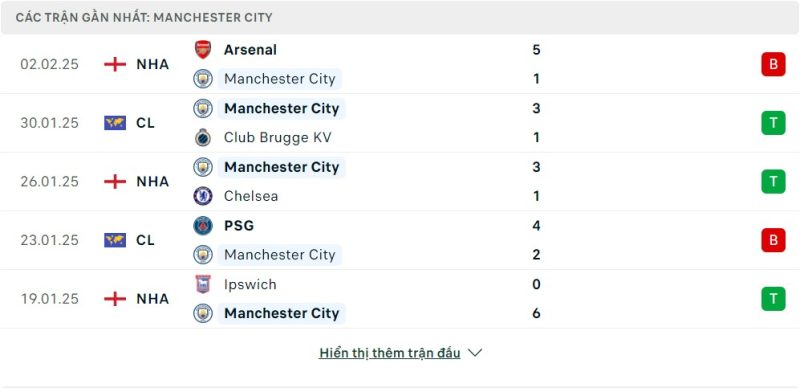The width and height of the screenshot is (800, 388).
Task: Click the England flag beside 02.02.25
Action: (x=115, y=64)
